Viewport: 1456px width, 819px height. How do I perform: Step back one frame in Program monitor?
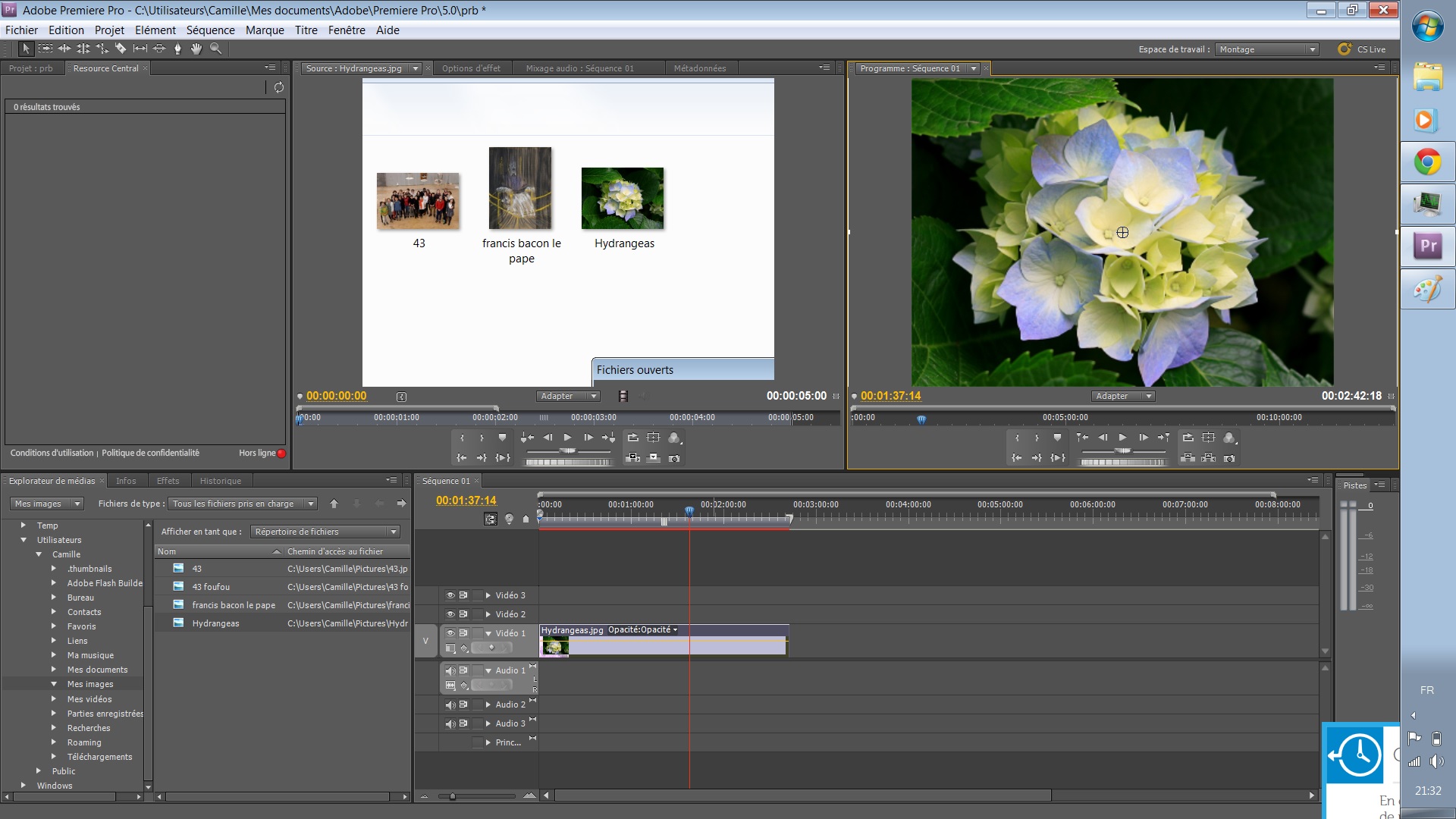[1103, 438]
